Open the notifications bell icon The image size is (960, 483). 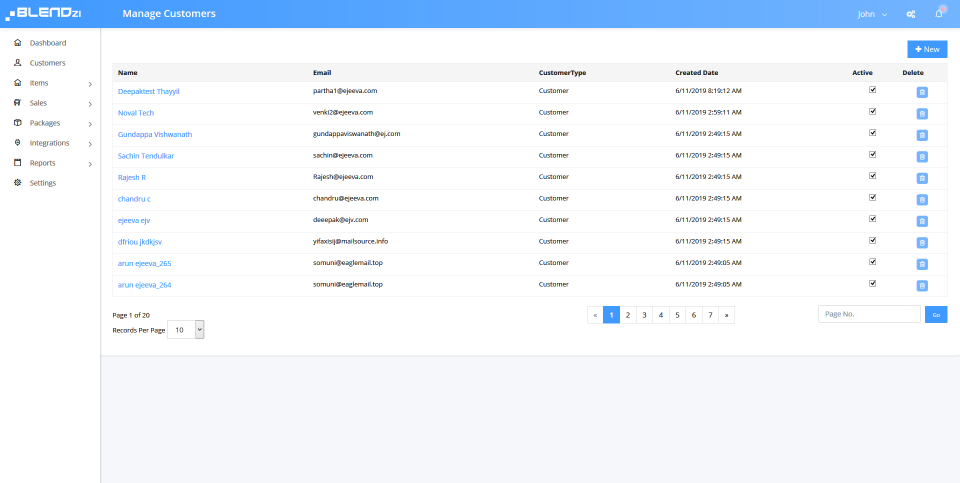coord(939,13)
